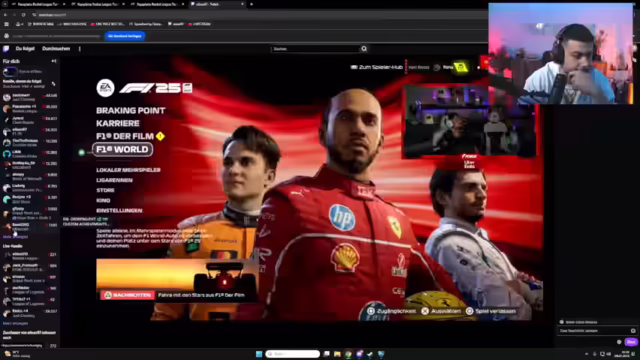
Task: Click the Twitch logo home icon
Action: [6, 49]
